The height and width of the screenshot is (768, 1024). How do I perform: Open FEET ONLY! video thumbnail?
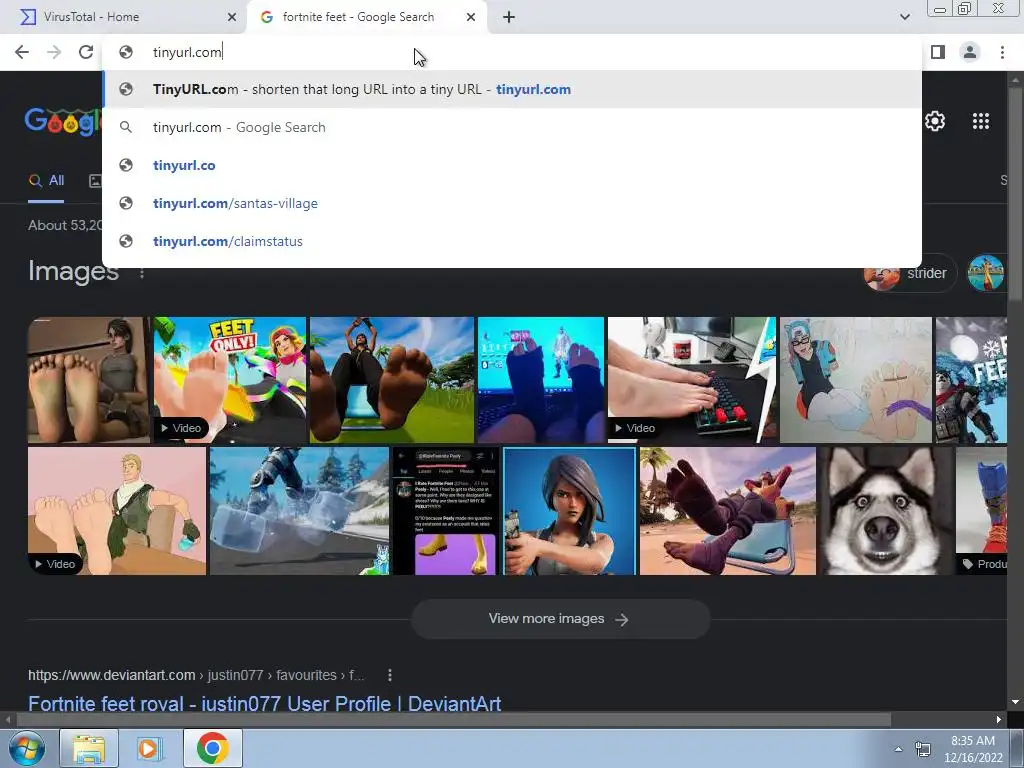tap(230, 379)
